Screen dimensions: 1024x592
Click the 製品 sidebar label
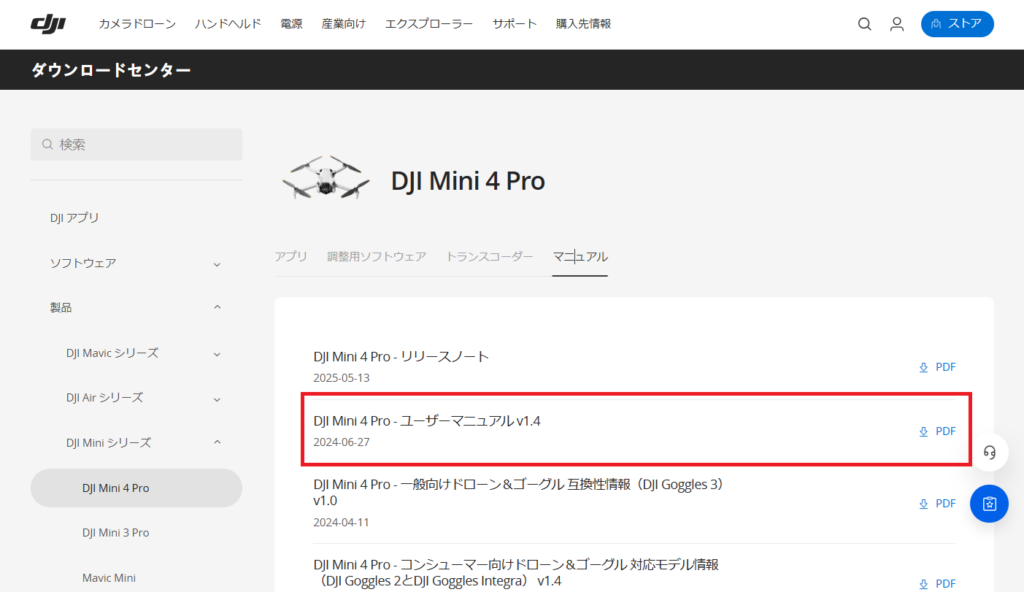(x=61, y=308)
